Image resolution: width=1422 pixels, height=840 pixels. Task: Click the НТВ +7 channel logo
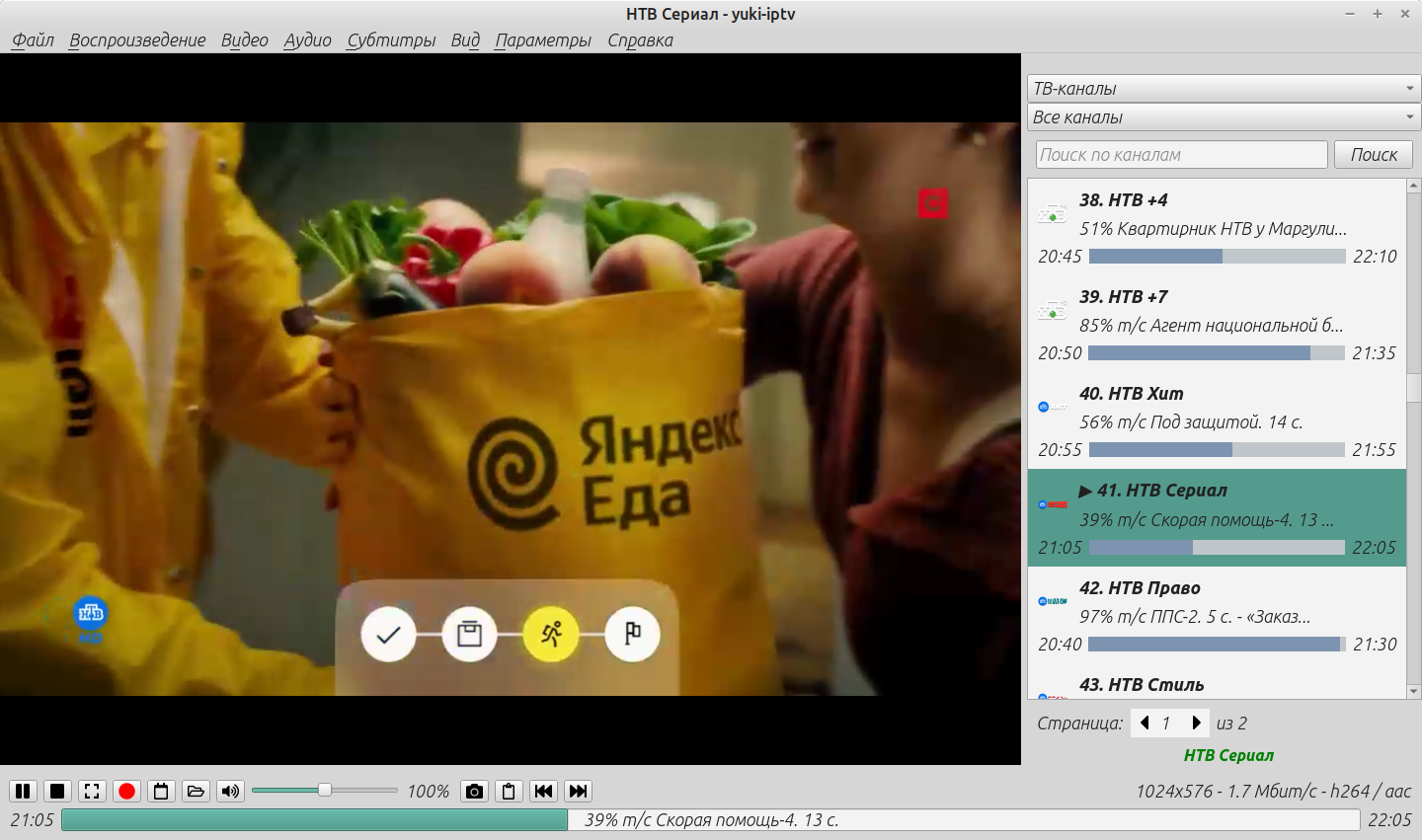1053,311
